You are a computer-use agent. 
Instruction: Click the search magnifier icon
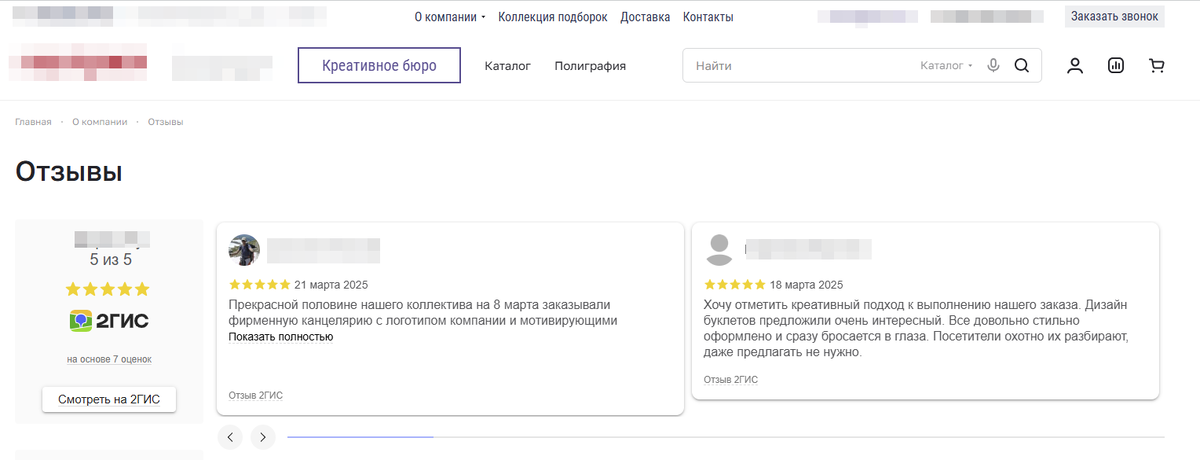pyautogui.click(x=1021, y=66)
